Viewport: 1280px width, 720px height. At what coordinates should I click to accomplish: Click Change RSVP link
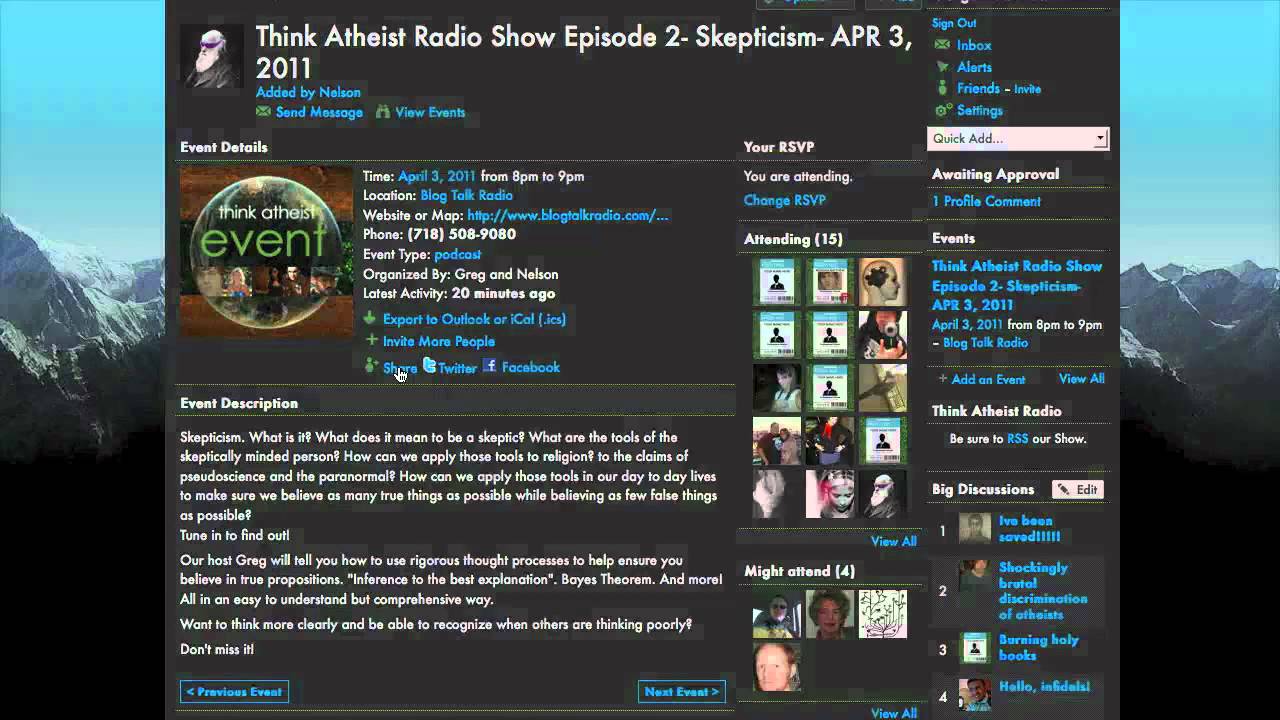[784, 200]
